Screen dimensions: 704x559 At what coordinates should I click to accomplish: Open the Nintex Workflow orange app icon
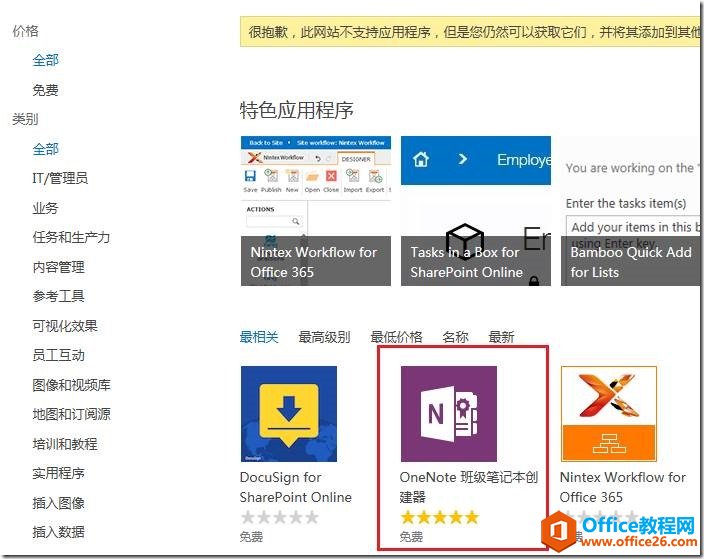608,414
